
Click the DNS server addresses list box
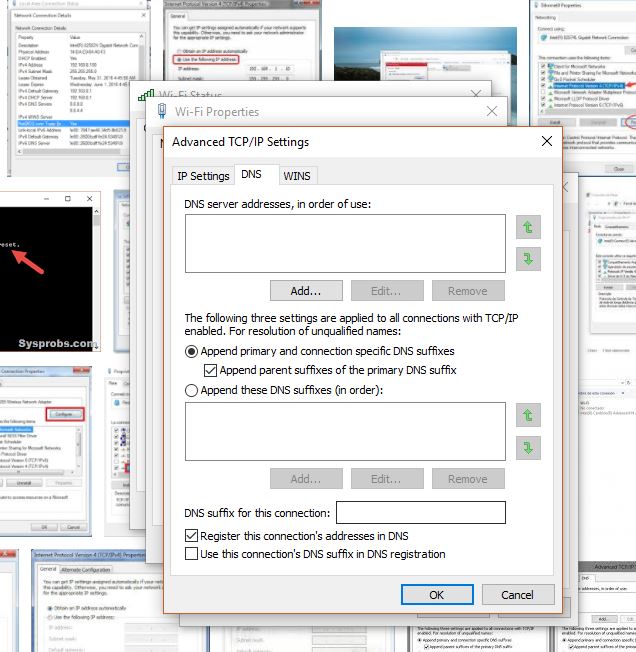pos(345,243)
